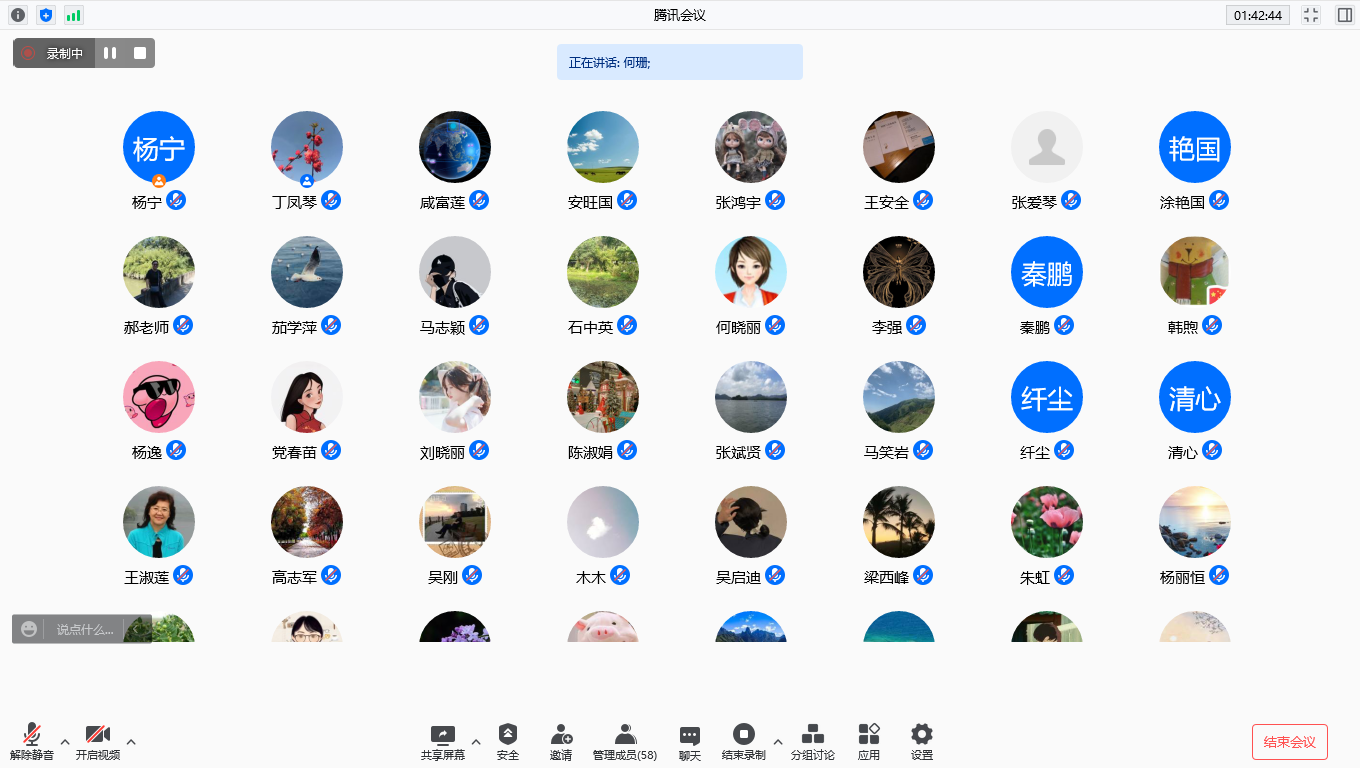Image resolution: width=1360 pixels, height=768 pixels.
Task: Open the 聊天 chat icon
Action: click(x=690, y=735)
